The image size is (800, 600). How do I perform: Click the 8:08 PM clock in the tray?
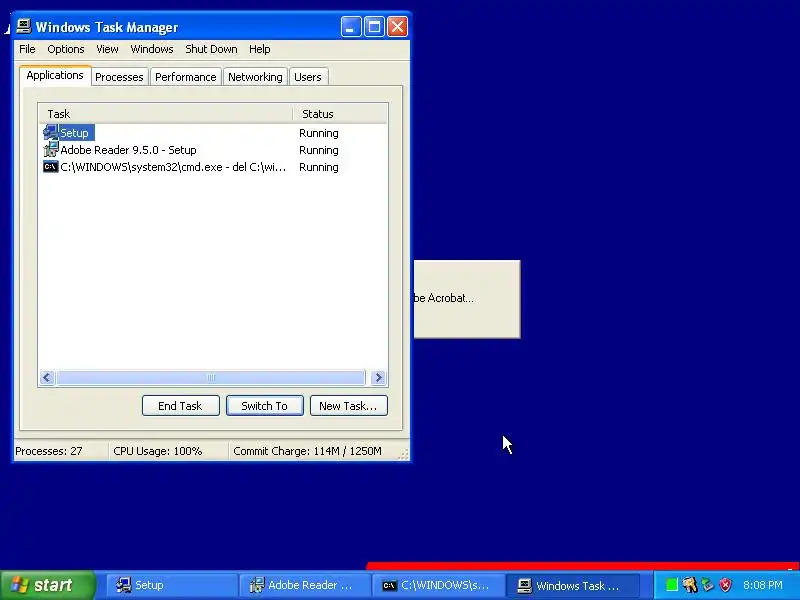tap(763, 585)
